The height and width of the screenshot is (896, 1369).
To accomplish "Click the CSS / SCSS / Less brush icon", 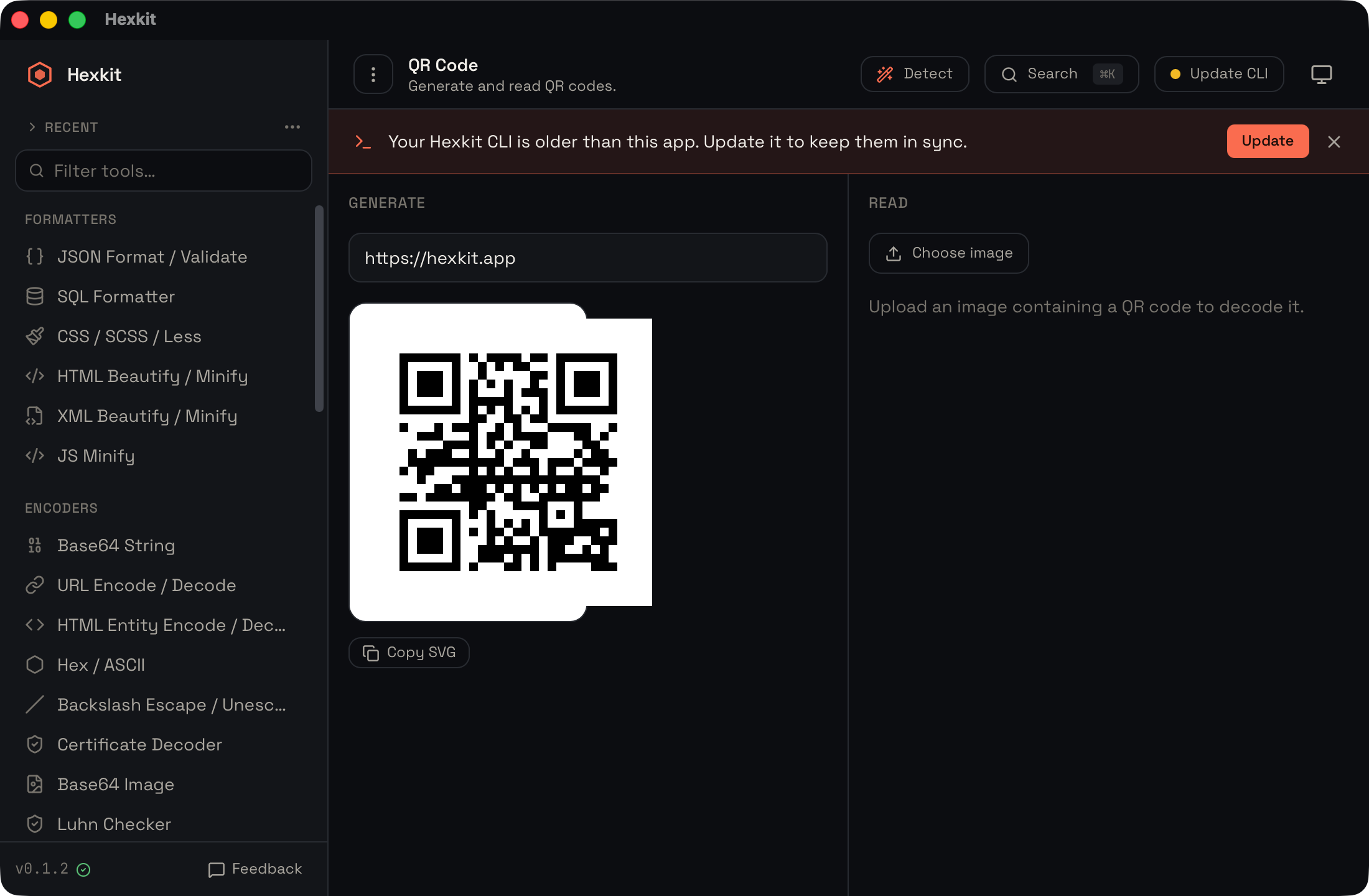I will click(x=35, y=336).
